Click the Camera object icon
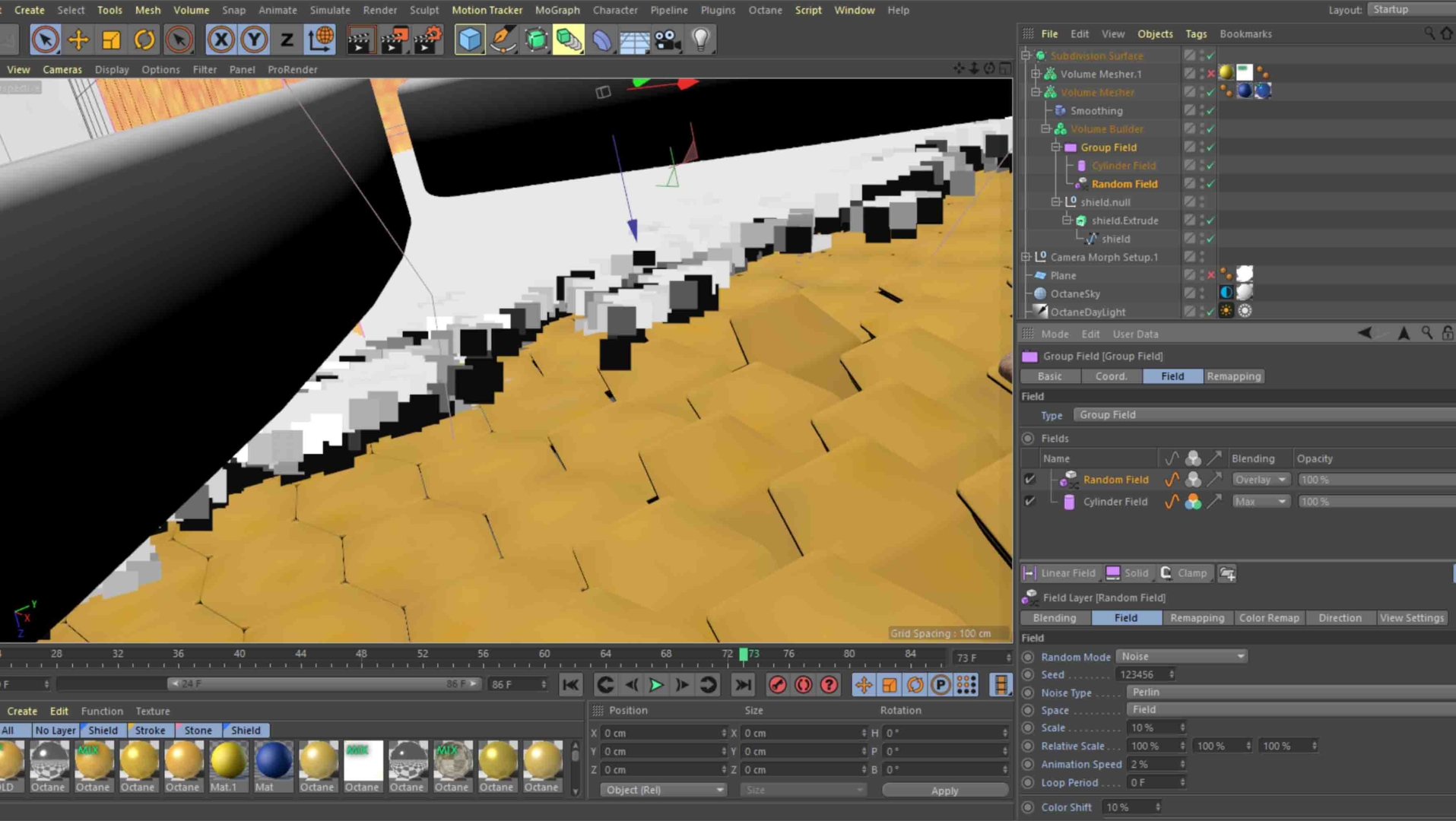The width and height of the screenshot is (1456, 821). click(668, 40)
